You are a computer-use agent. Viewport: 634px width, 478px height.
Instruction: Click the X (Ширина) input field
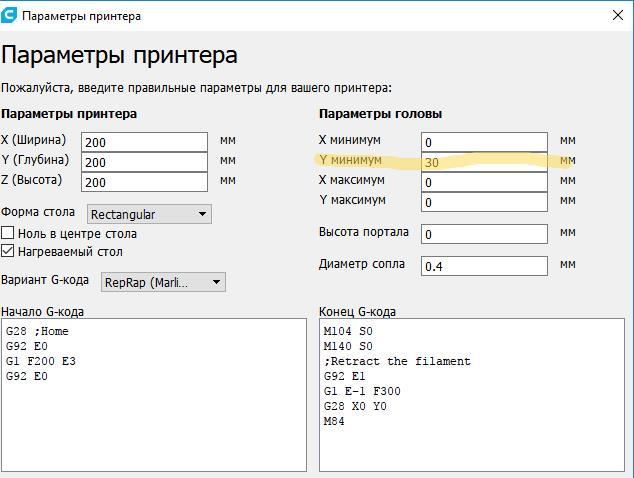pos(144,142)
